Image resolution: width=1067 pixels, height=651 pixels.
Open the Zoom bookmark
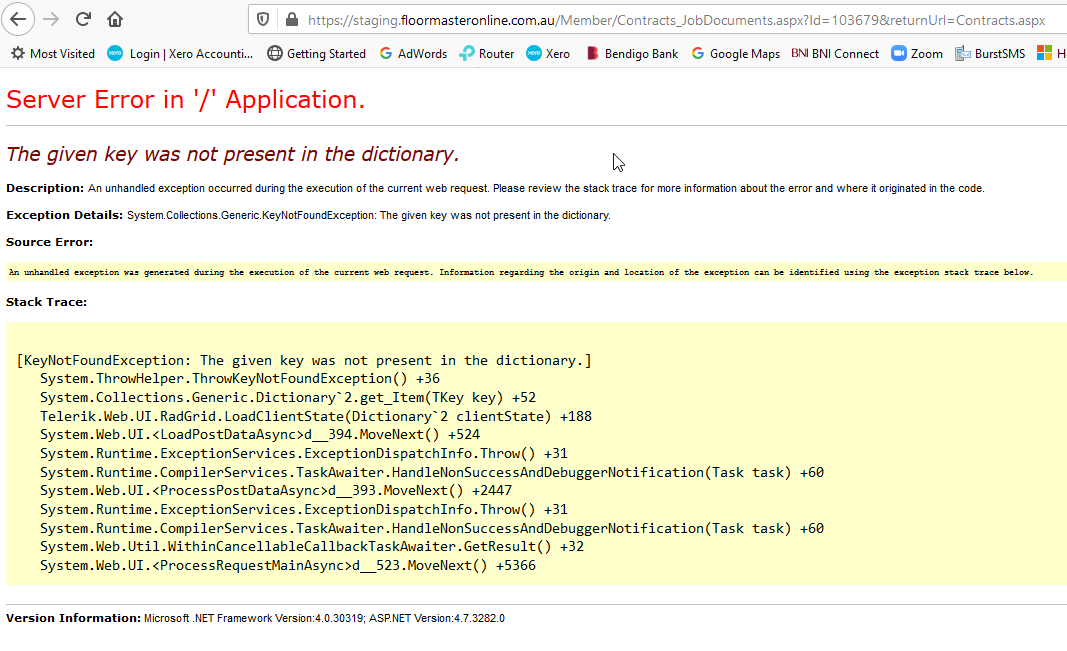(x=917, y=54)
